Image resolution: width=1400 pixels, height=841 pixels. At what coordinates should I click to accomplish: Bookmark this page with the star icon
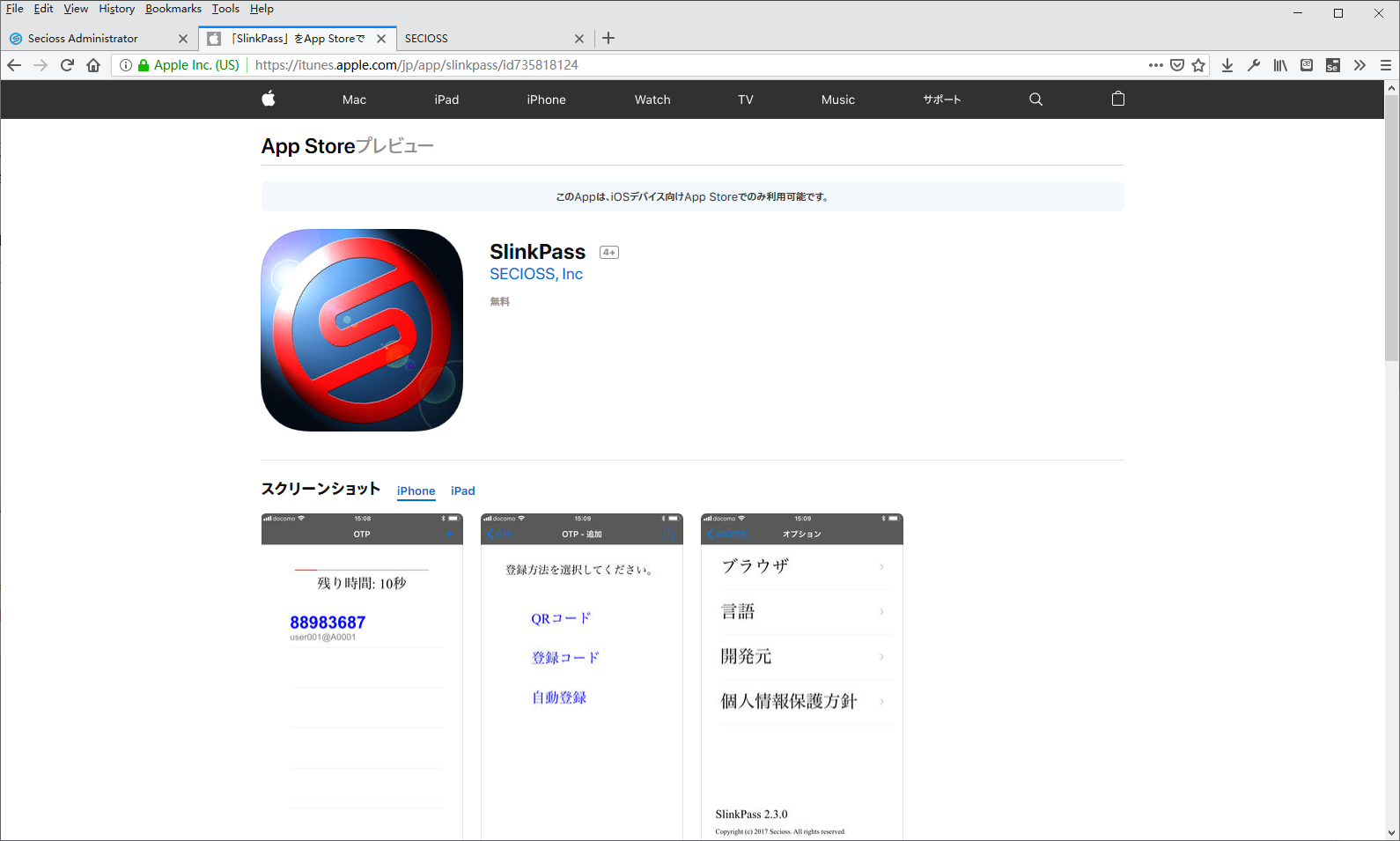(1198, 65)
